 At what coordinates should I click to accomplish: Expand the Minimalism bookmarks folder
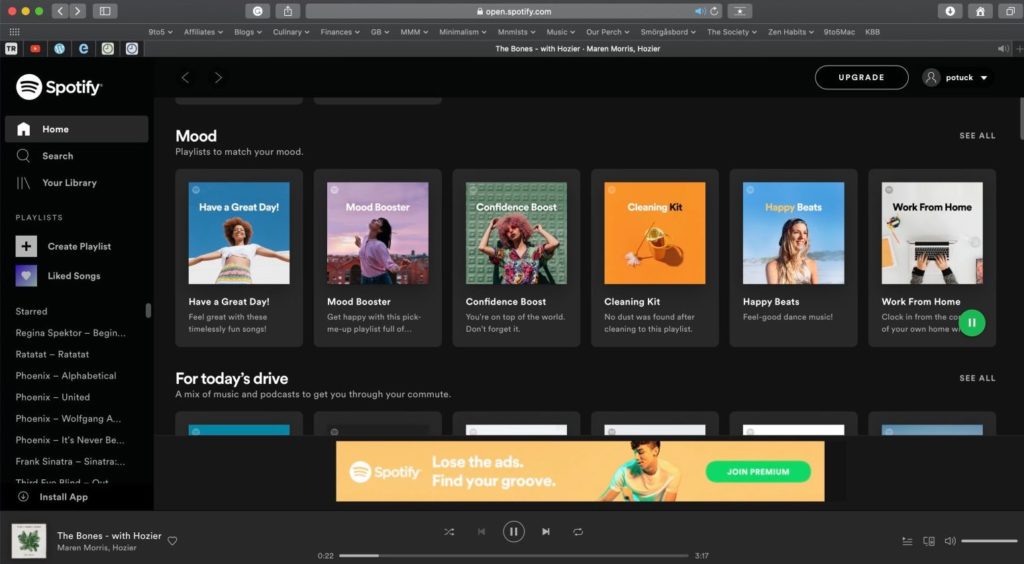tap(462, 32)
